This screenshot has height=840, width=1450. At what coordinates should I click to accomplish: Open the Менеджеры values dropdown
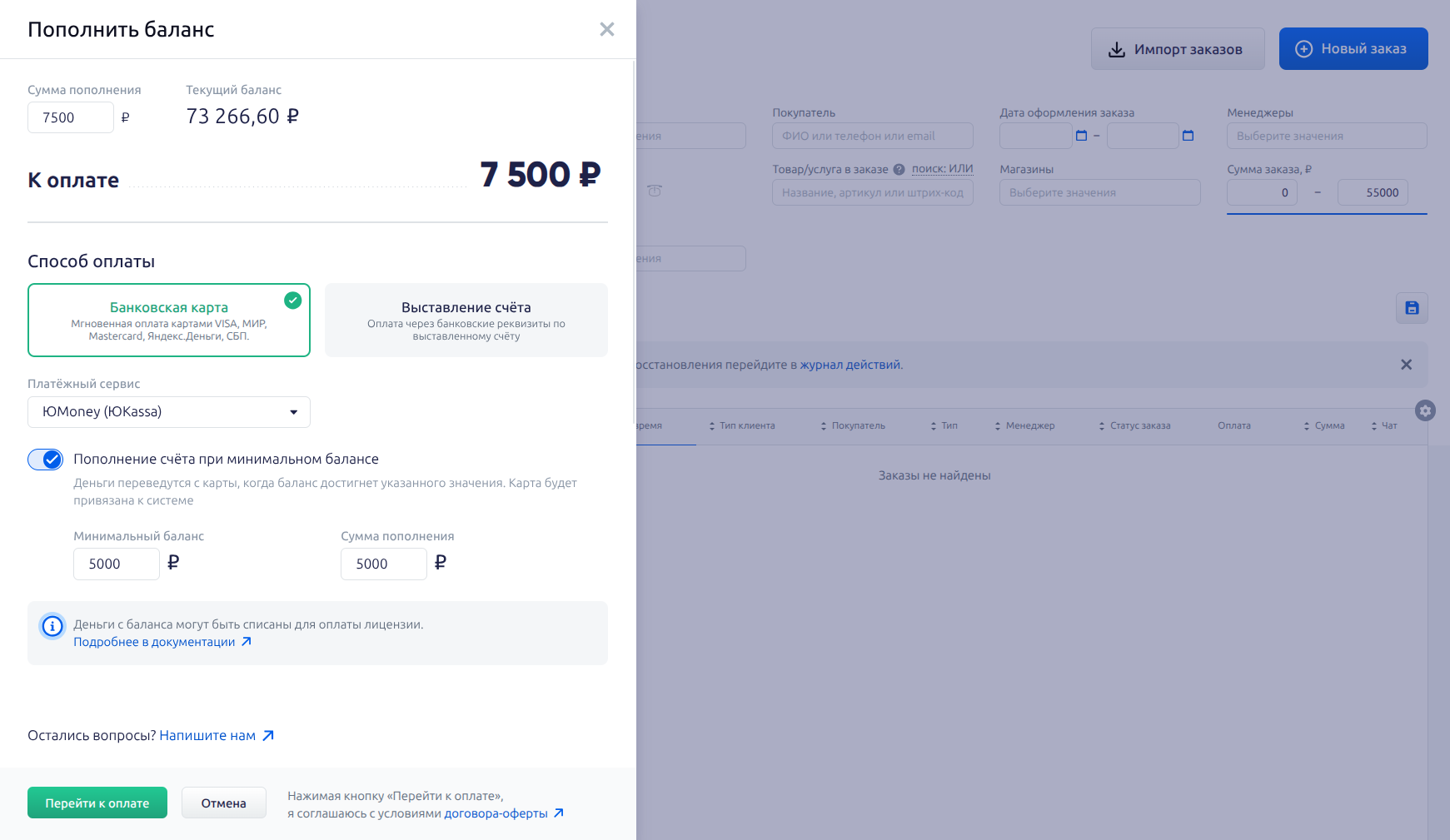coord(1327,136)
